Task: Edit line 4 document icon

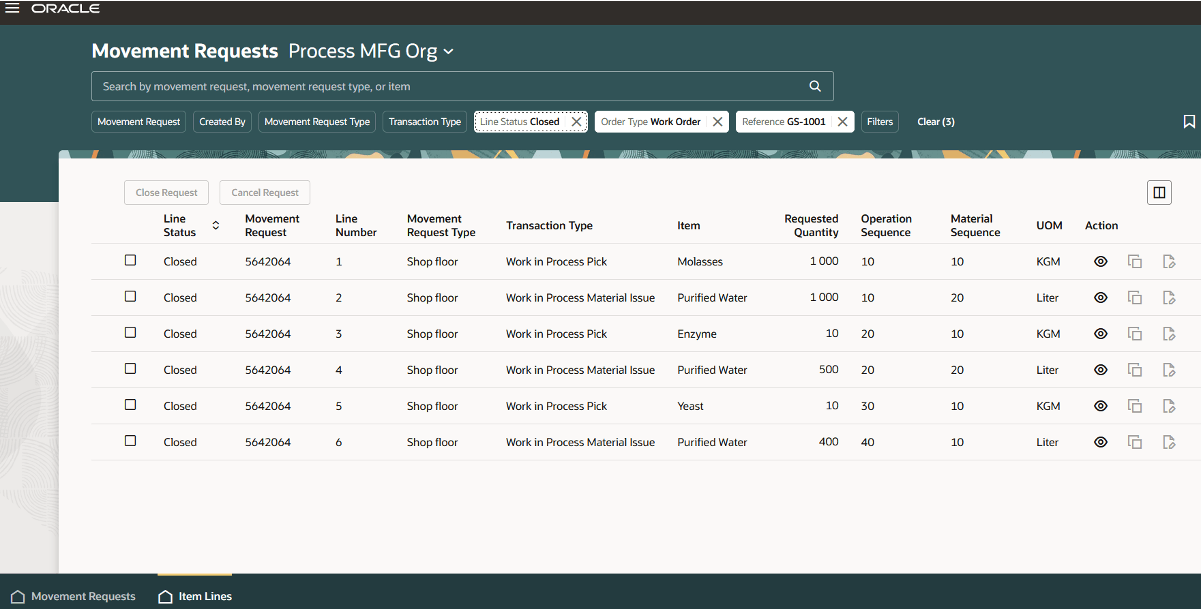Action: click(1169, 370)
